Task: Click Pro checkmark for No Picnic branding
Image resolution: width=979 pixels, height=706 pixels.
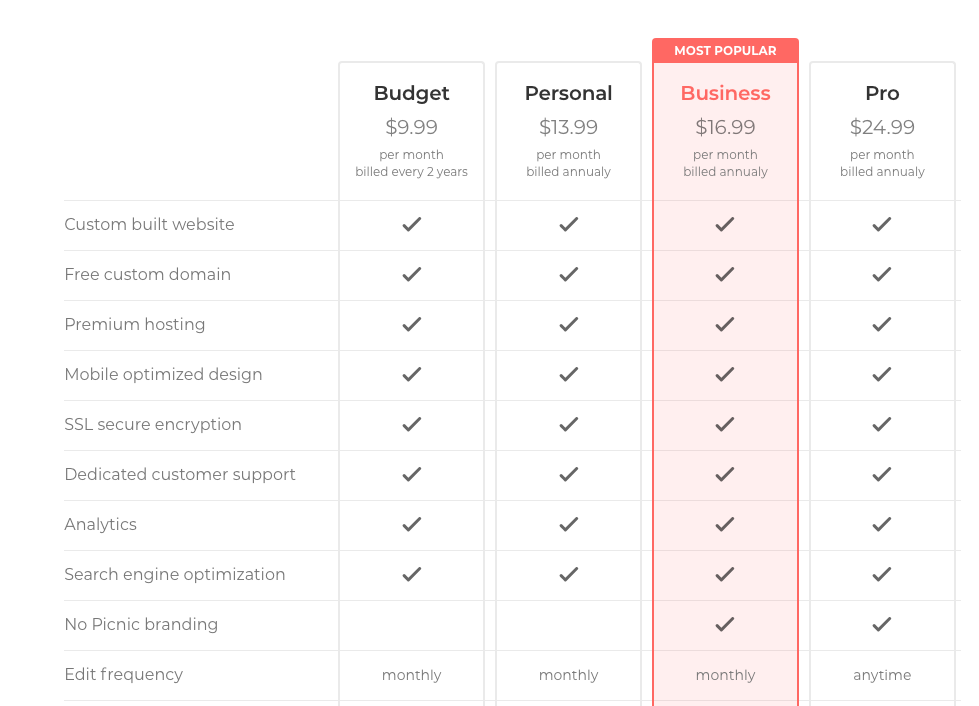Action: 881,625
